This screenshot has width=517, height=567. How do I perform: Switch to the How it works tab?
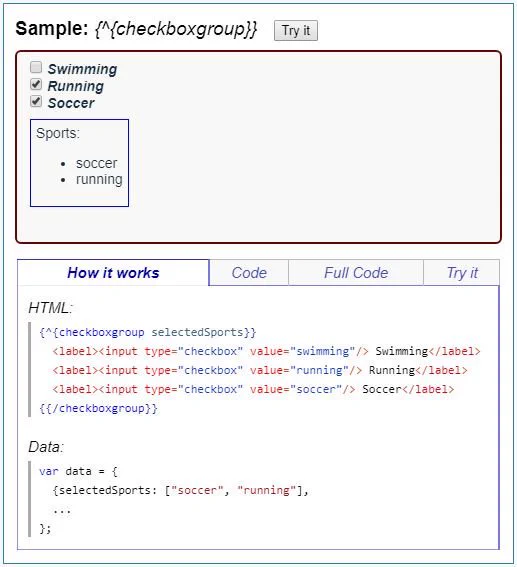pos(113,273)
